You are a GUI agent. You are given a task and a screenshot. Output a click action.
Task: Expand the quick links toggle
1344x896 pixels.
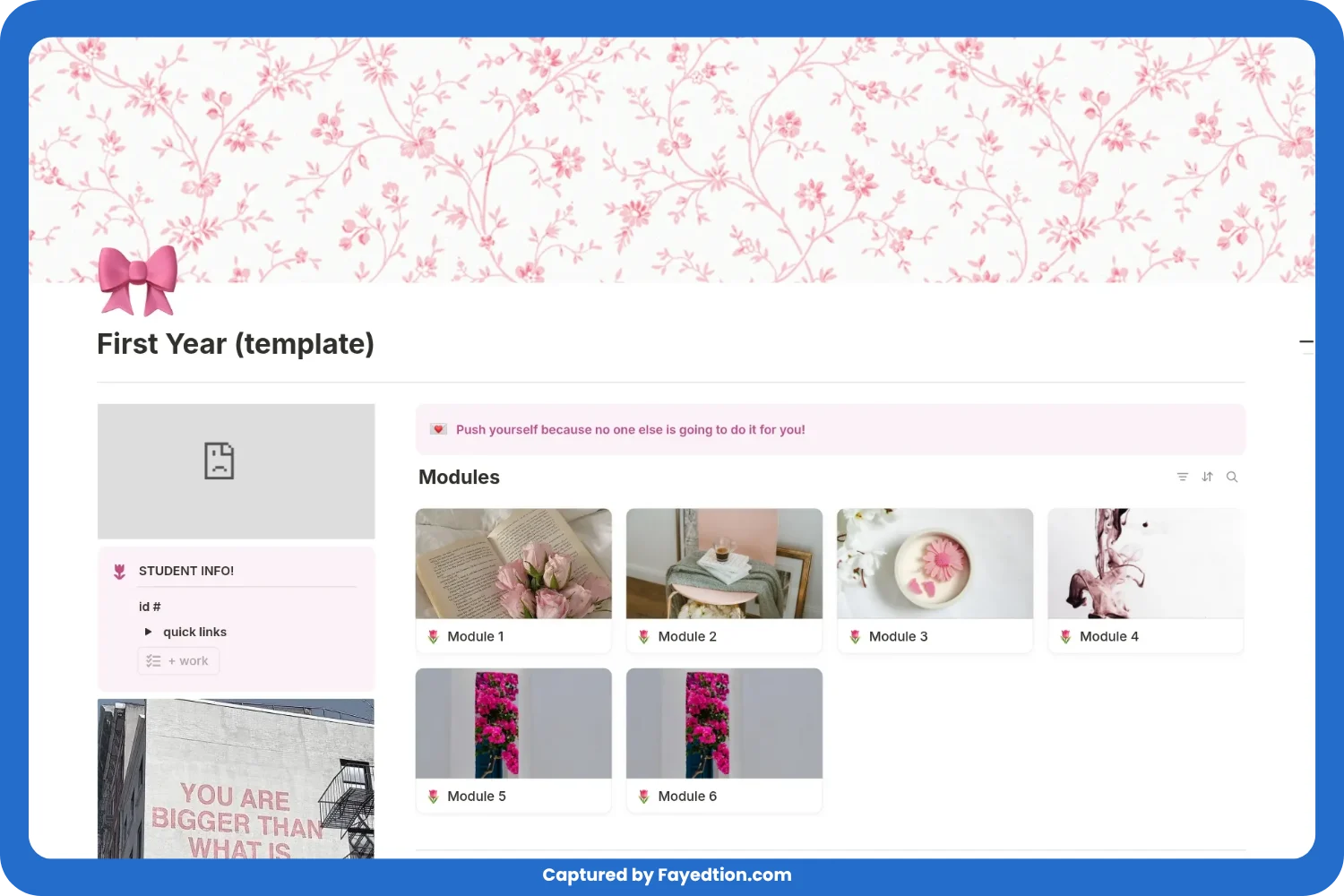click(149, 632)
